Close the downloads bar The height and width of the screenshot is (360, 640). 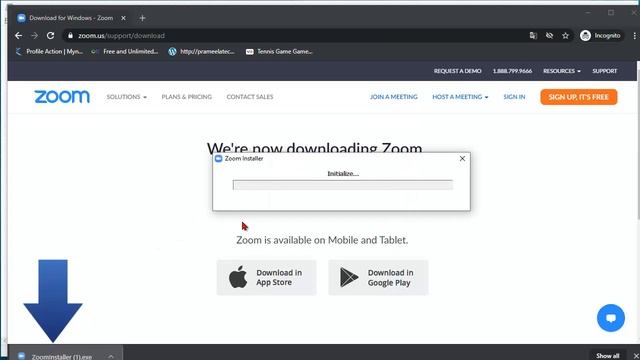(x=636, y=356)
